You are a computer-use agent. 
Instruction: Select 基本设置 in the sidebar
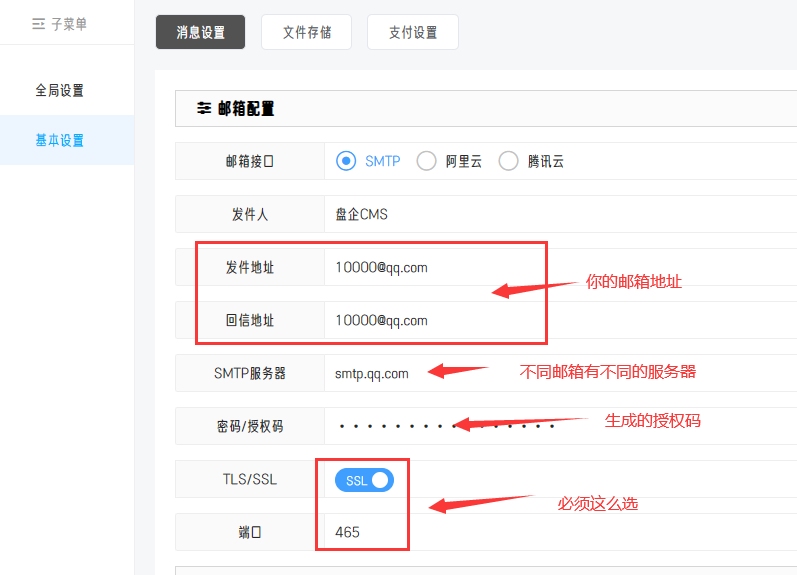point(60,140)
